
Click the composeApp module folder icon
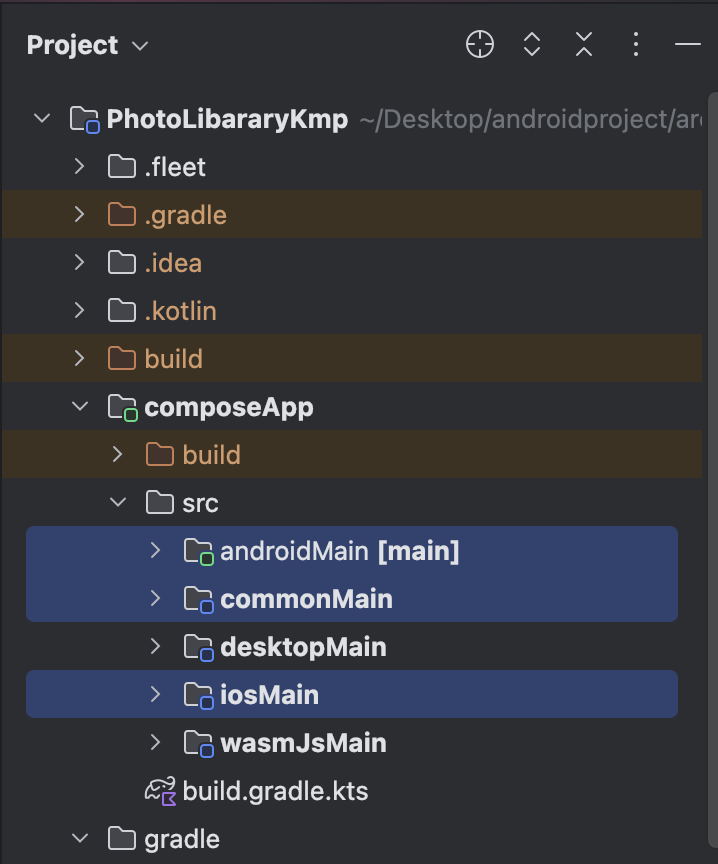click(122, 408)
